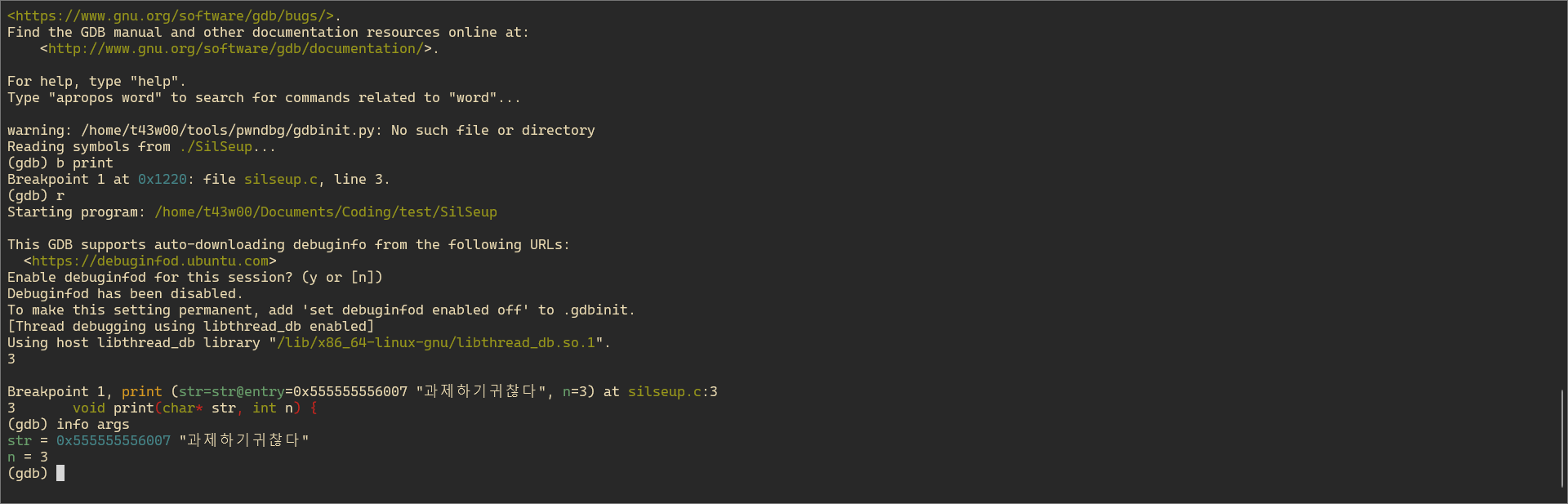Click 'Debuginfod has been disabled.' message
This screenshot has width=1568, height=504.
pyautogui.click(x=125, y=293)
